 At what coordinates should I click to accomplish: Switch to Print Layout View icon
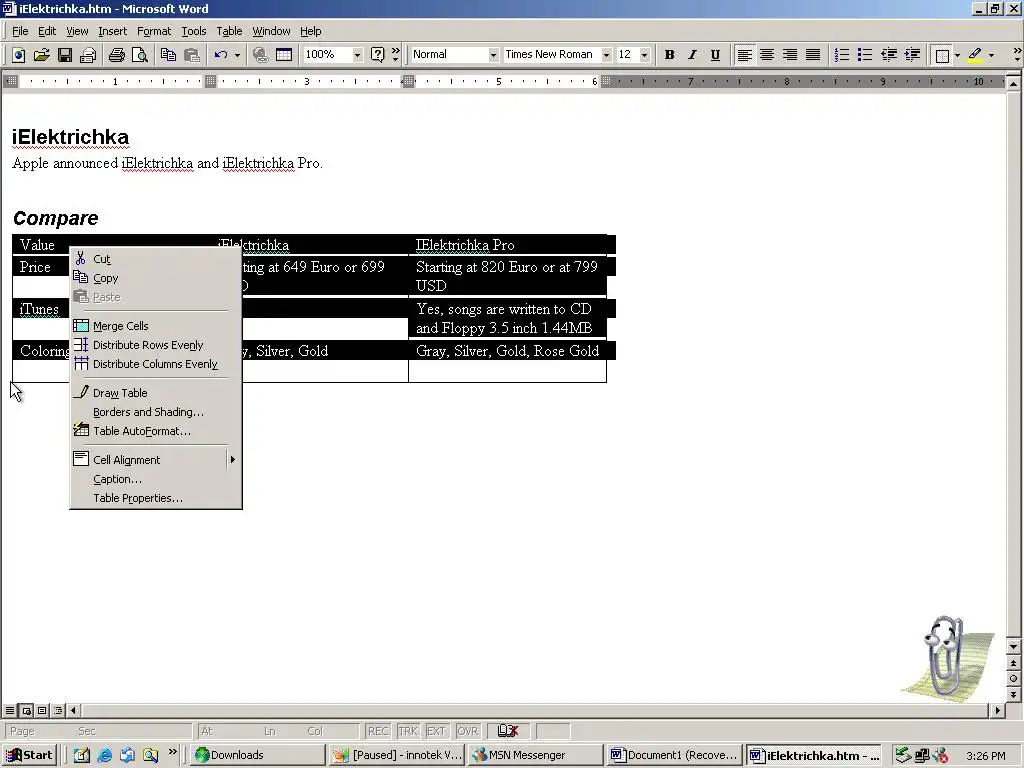tap(42, 711)
